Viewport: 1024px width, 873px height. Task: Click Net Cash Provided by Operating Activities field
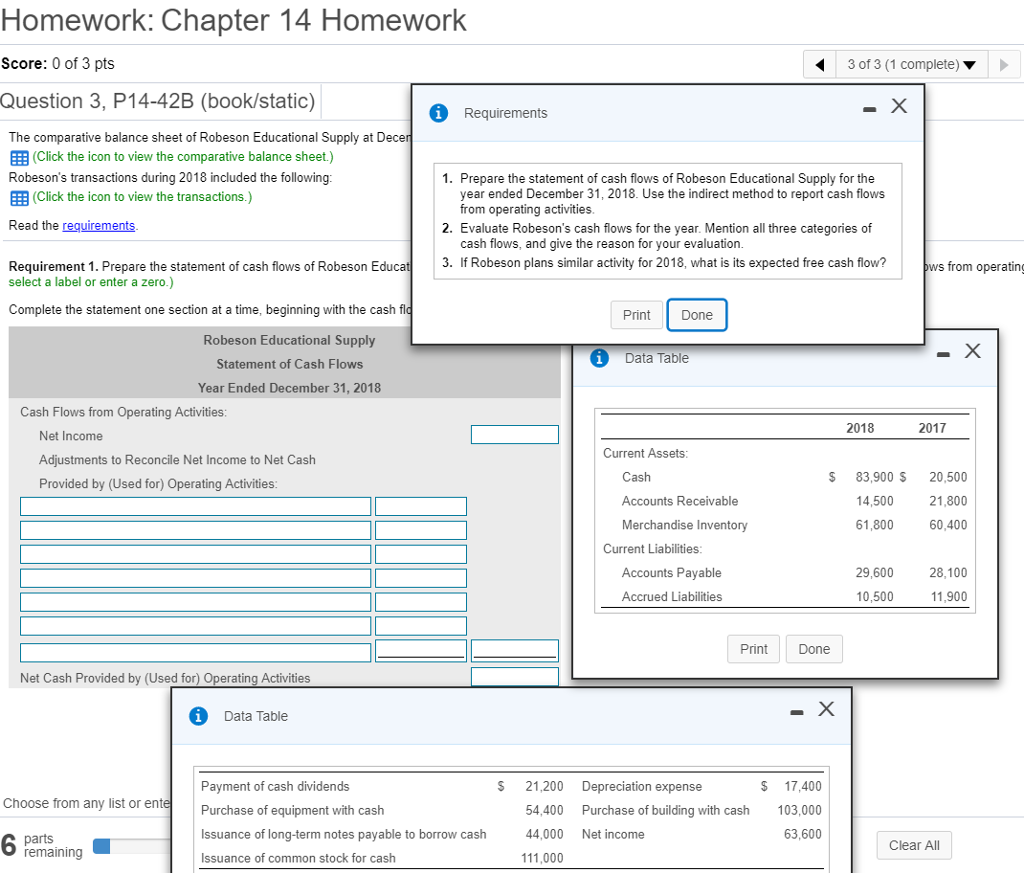tap(515, 676)
